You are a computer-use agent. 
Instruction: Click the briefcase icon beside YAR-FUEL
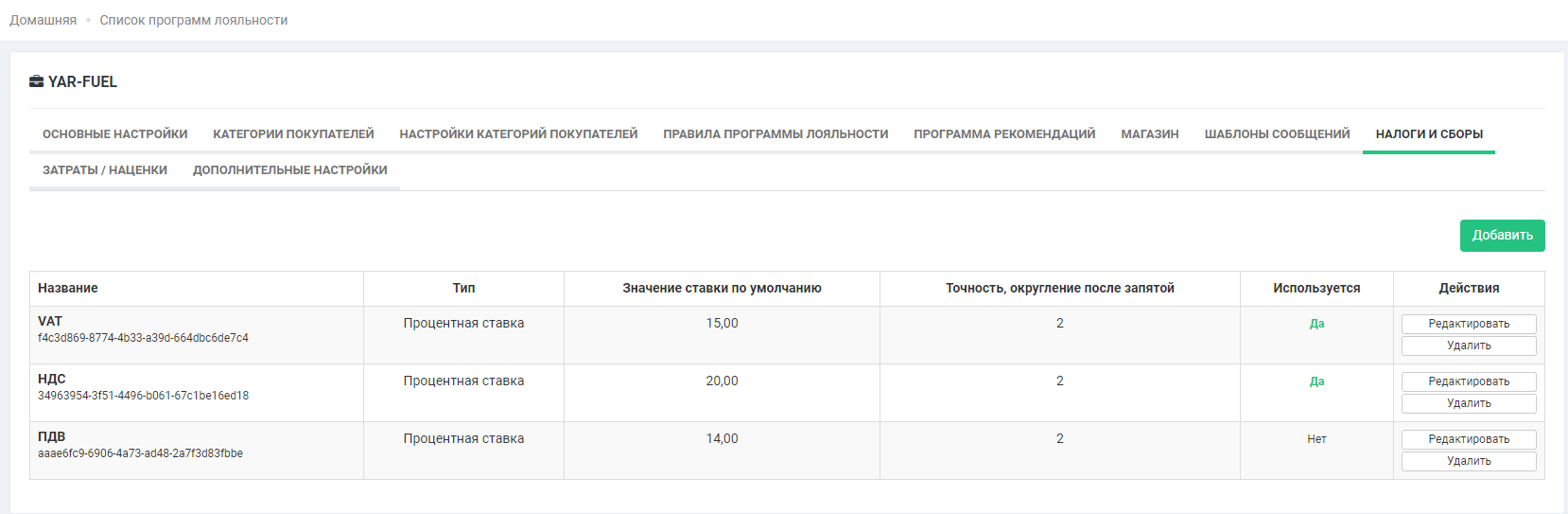tap(36, 81)
